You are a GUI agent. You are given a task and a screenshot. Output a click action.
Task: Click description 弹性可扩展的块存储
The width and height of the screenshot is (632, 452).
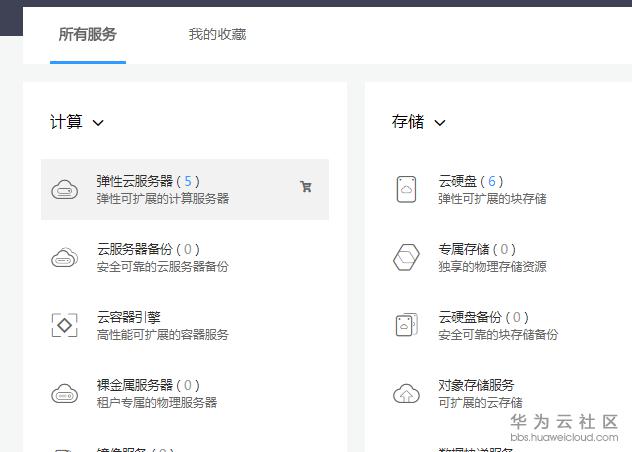tap(493, 199)
